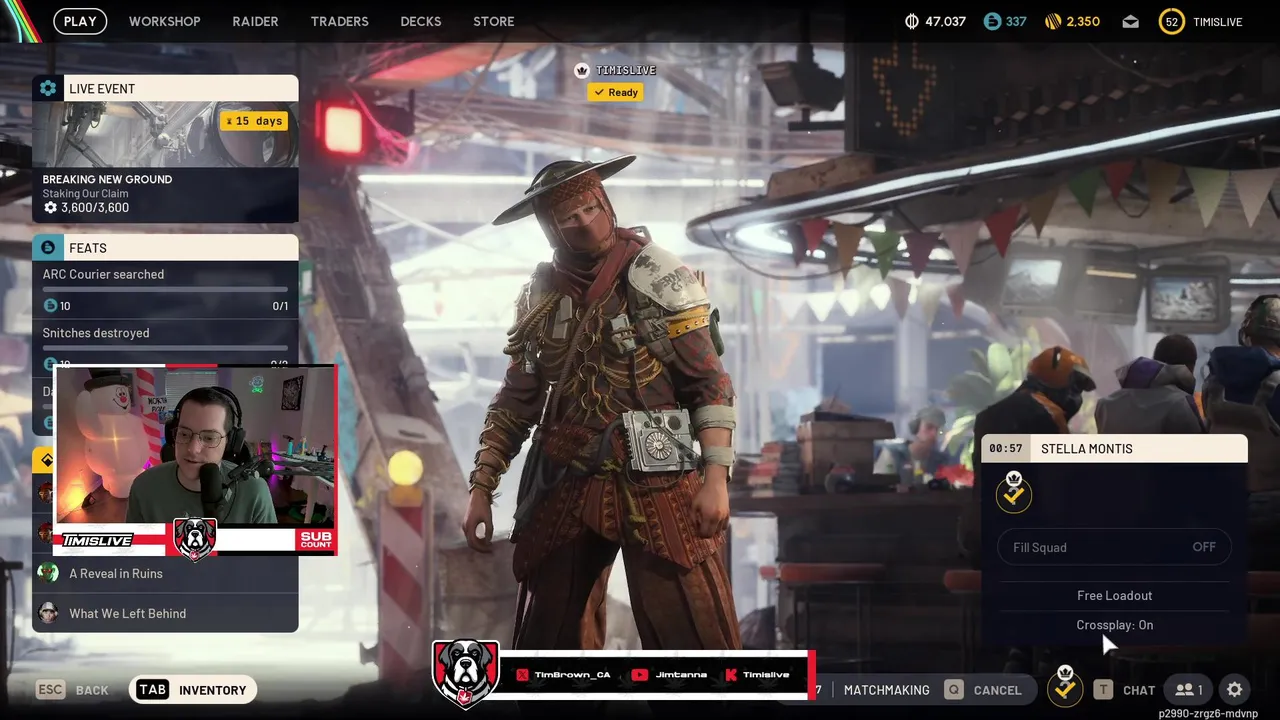Open the FEATS panel header
Image resolution: width=1280 pixels, height=720 pixels.
coord(165,247)
